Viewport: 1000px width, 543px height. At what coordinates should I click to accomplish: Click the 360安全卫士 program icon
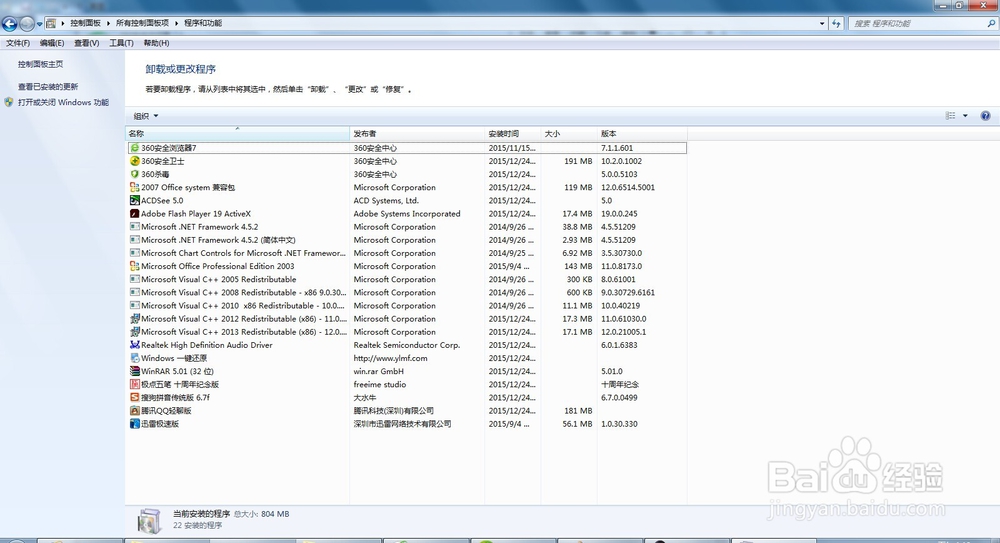tap(135, 161)
